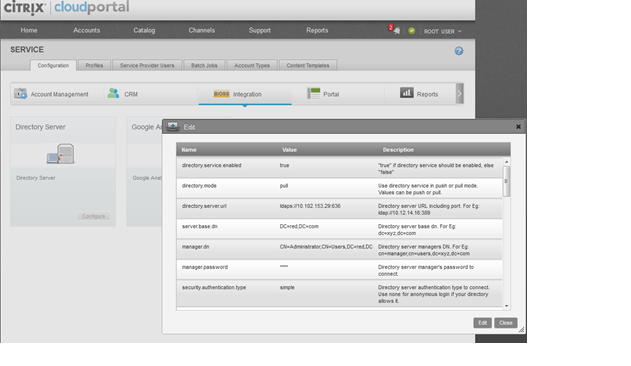The width and height of the screenshot is (631, 366).
Task: Open the Support menu
Action: [260, 30]
